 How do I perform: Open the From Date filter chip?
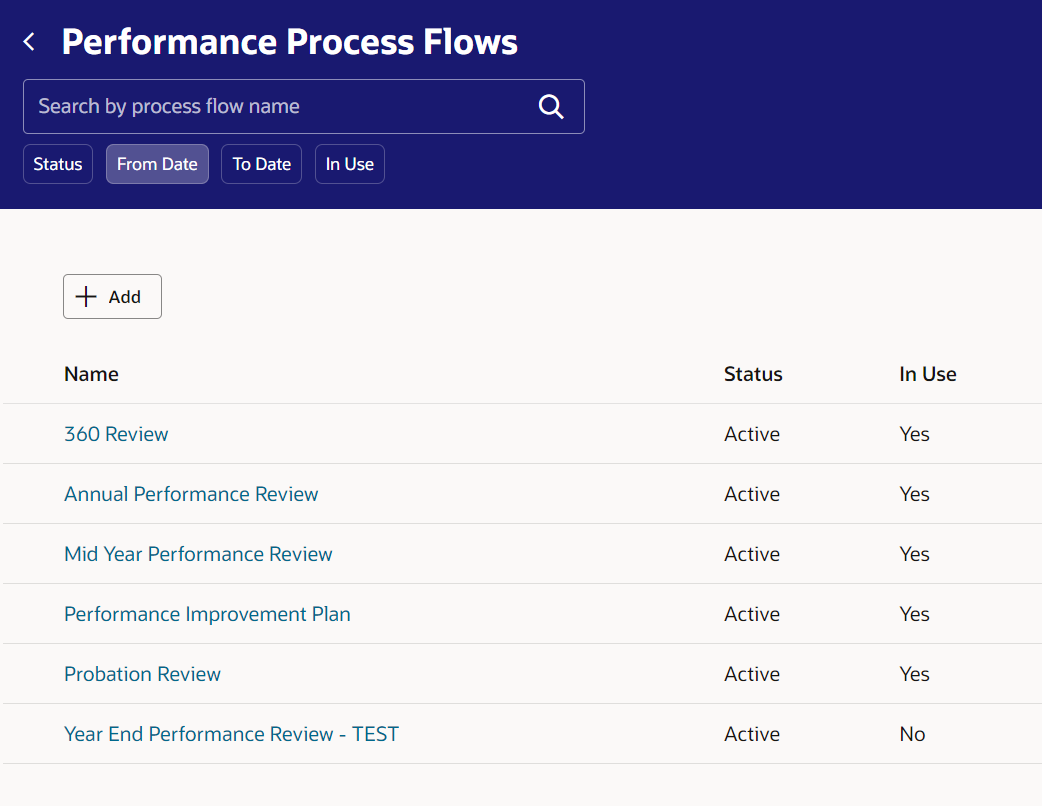point(157,164)
